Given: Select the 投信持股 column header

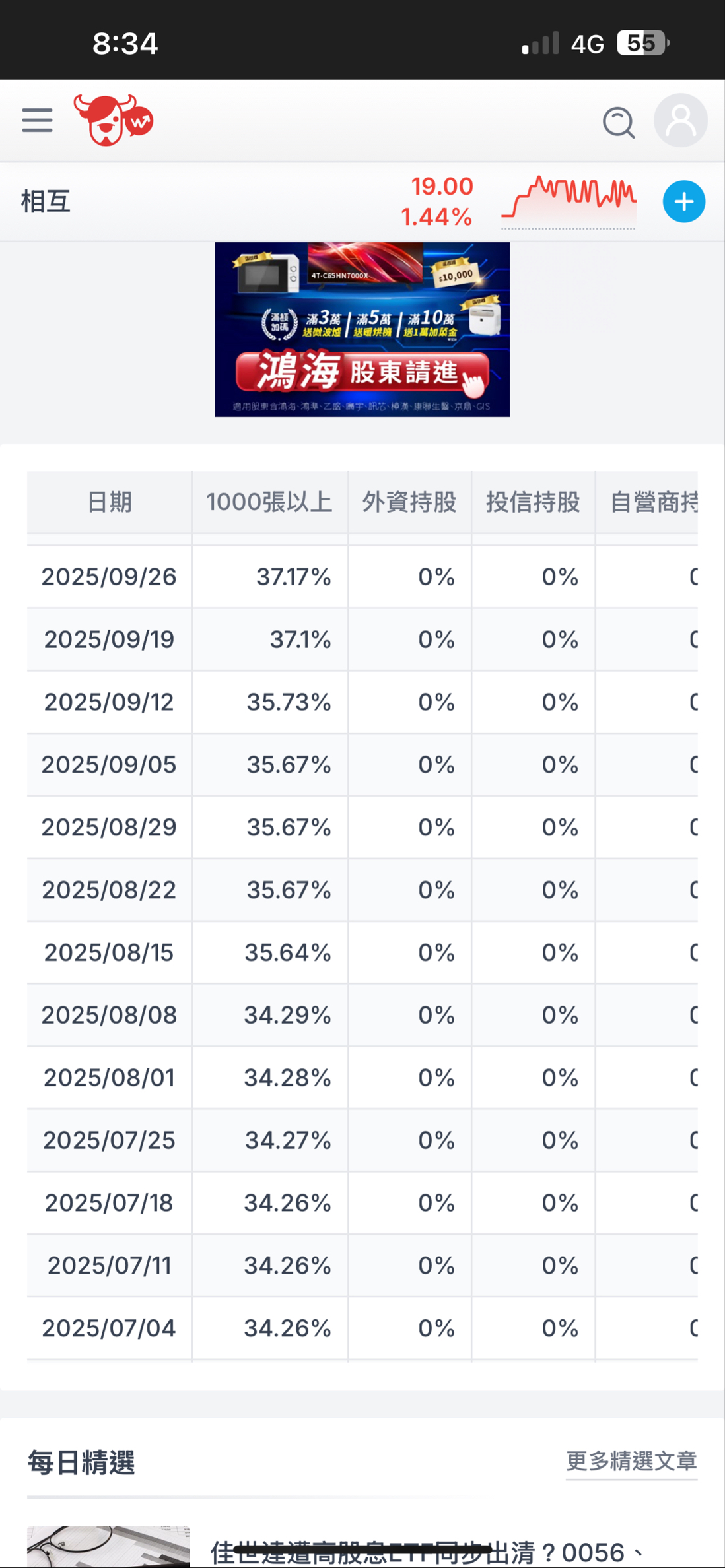Looking at the screenshot, I should click(533, 502).
